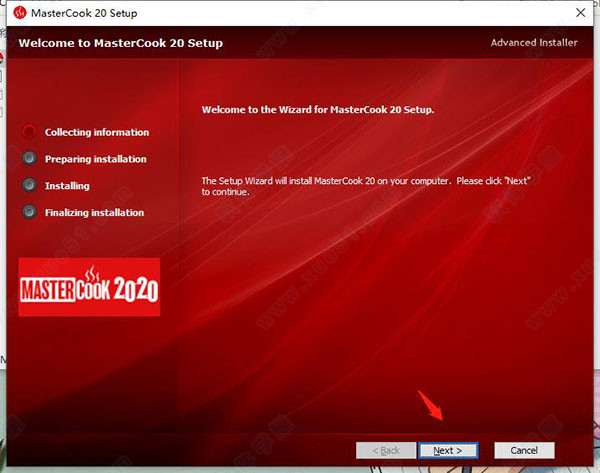
Task: Click the Cancel button
Action: click(x=524, y=450)
